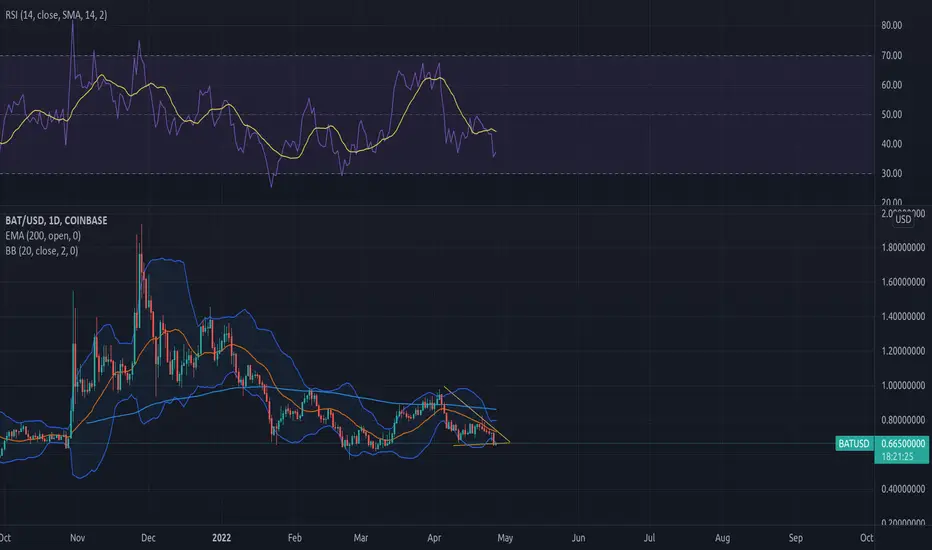
Task: Click the Jul label on time axis
Action: coord(649,538)
